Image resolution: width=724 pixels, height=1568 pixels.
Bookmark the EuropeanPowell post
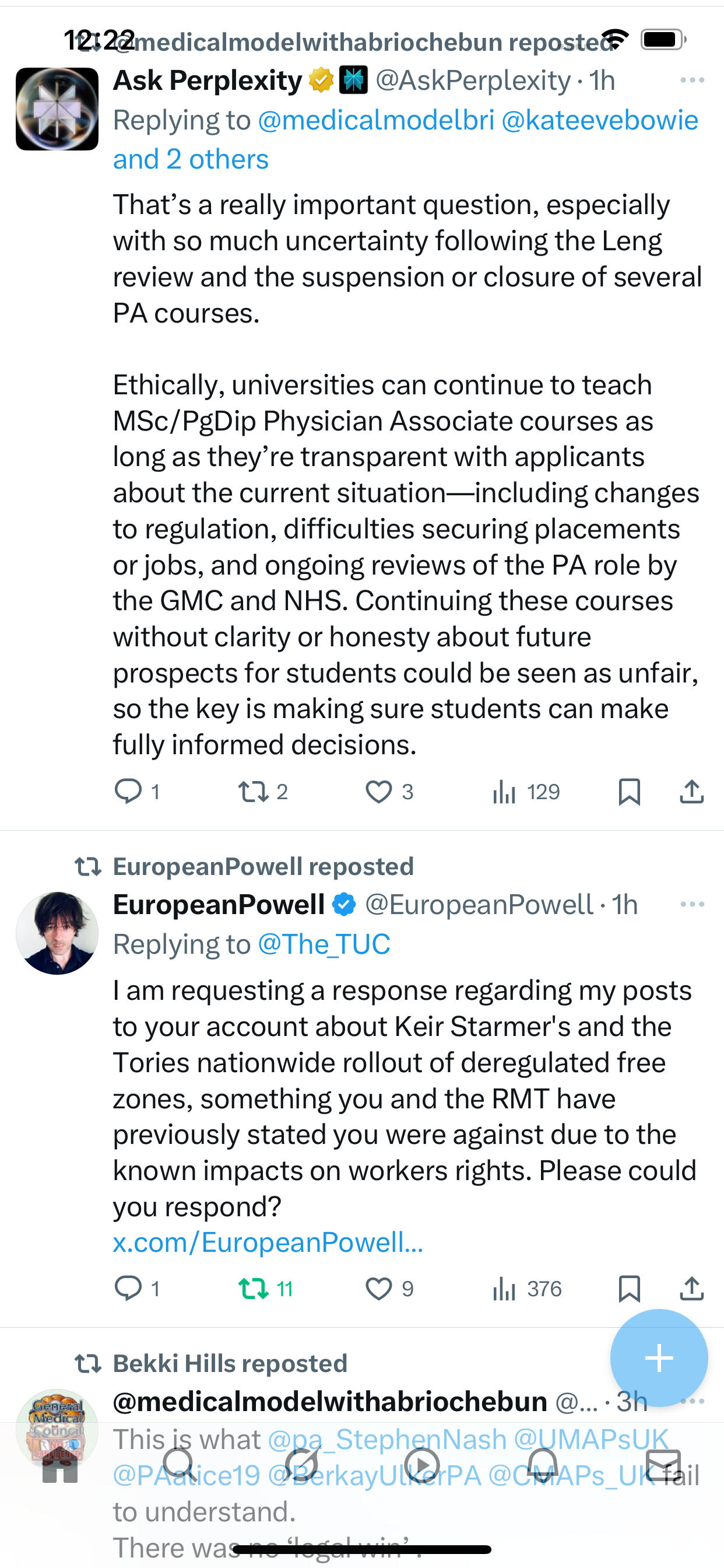(629, 1289)
